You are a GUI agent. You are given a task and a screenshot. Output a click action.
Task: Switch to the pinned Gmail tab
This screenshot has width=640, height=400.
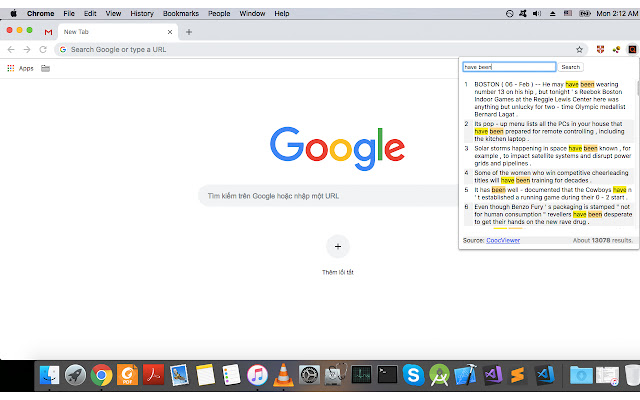pyautogui.click(x=49, y=32)
